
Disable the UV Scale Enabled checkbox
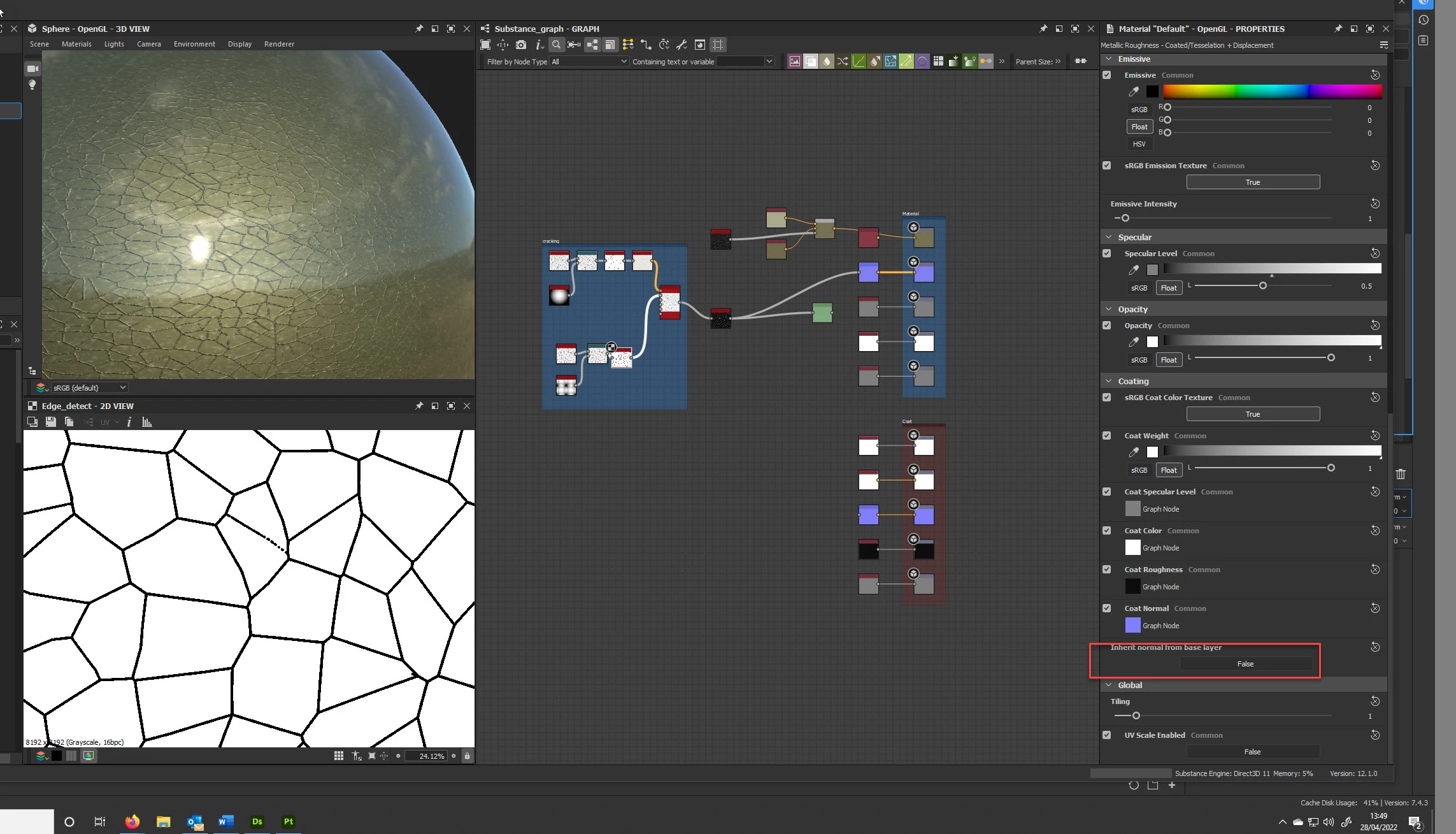tap(1107, 735)
